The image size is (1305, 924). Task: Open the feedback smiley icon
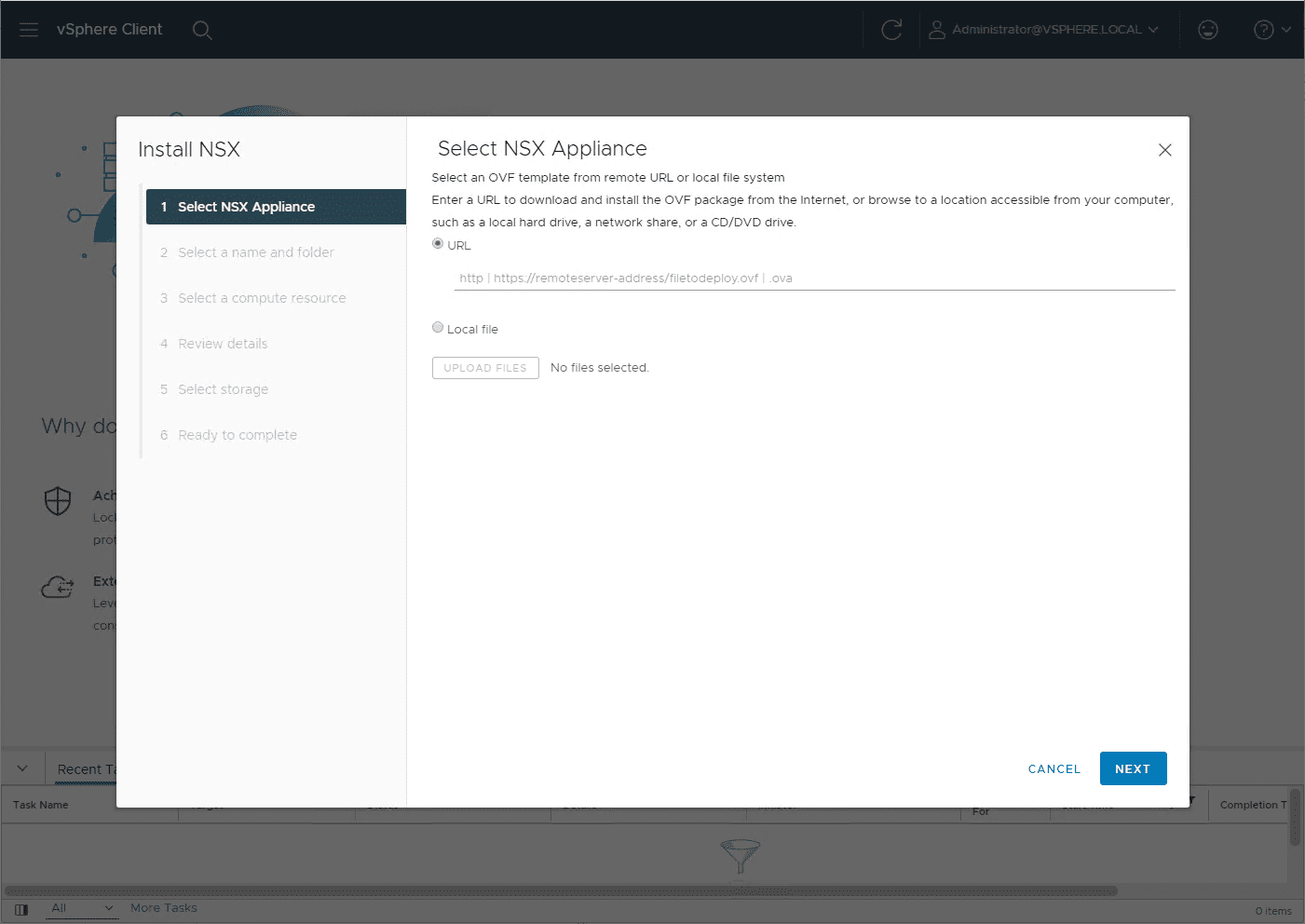click(1207, 29)
